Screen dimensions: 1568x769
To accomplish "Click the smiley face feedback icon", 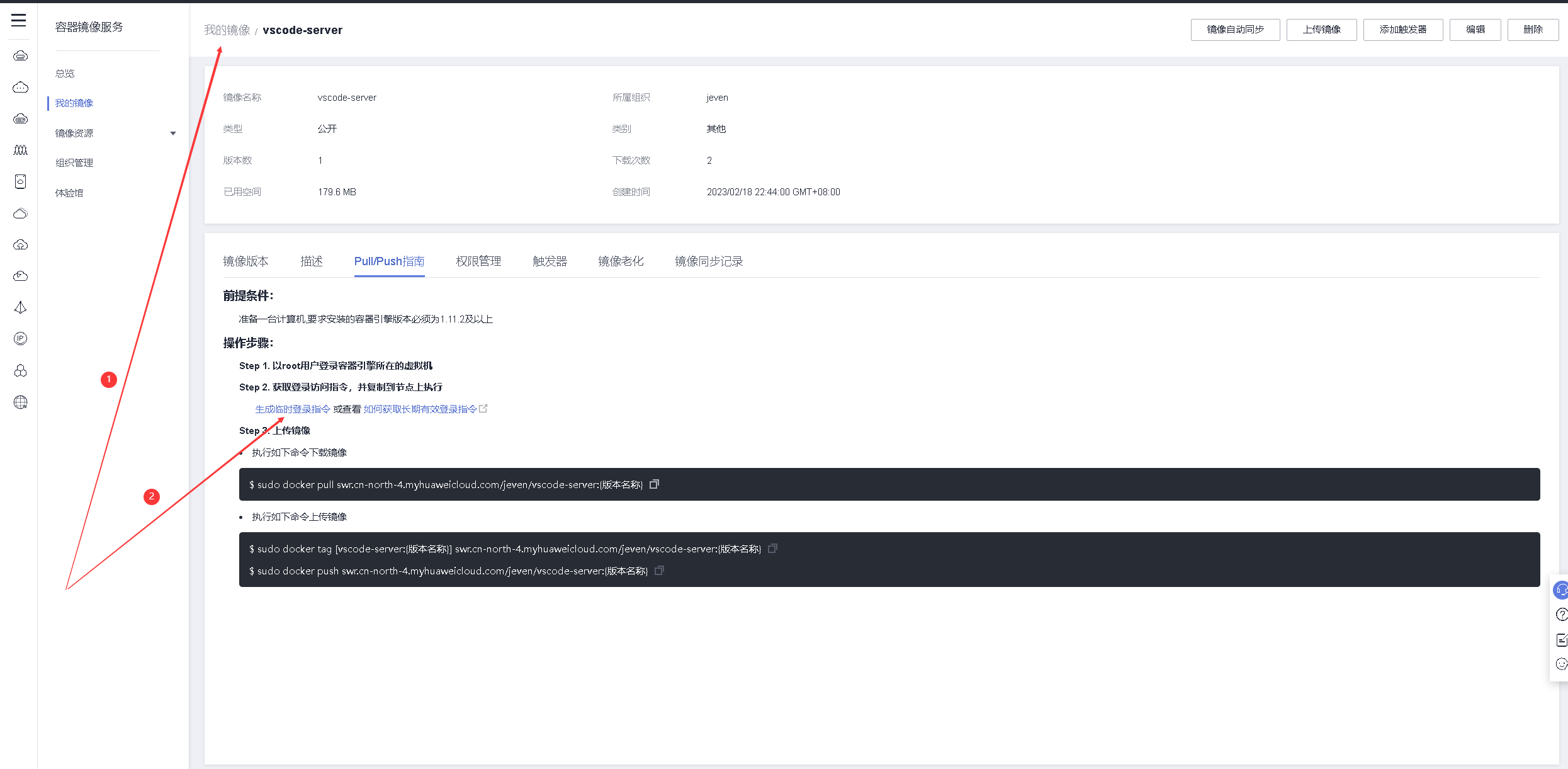I will pos(1561,664).
